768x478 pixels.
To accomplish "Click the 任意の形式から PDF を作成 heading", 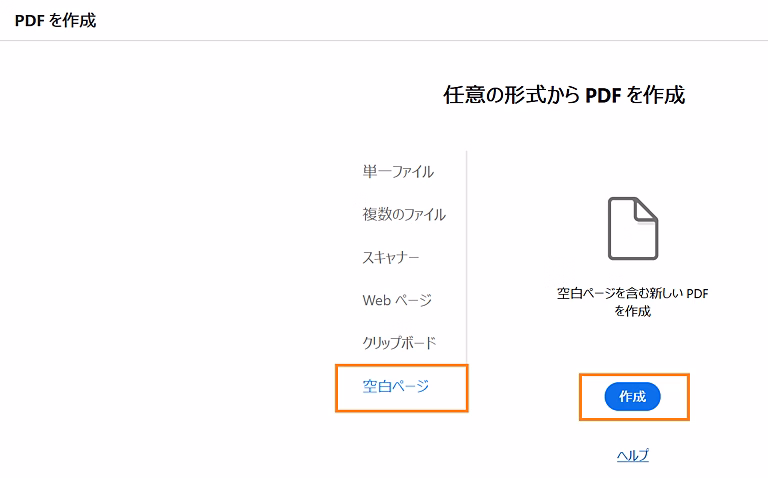I will (563, 96).
